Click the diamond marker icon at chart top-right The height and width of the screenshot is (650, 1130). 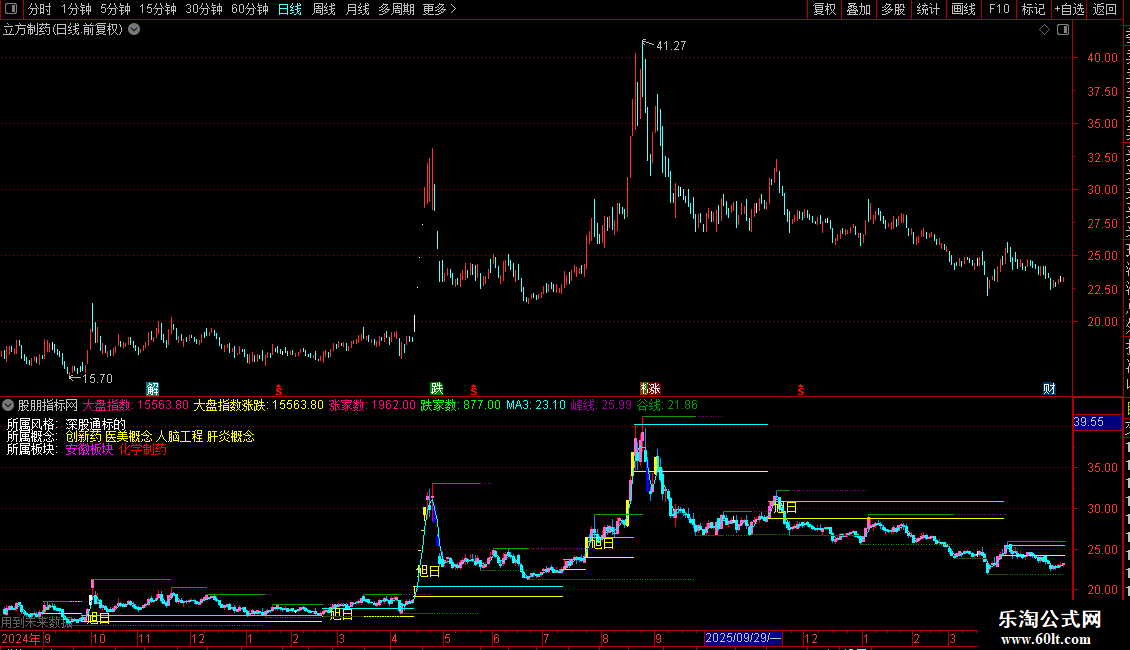pyautogui.click(x=1044, y=30)
